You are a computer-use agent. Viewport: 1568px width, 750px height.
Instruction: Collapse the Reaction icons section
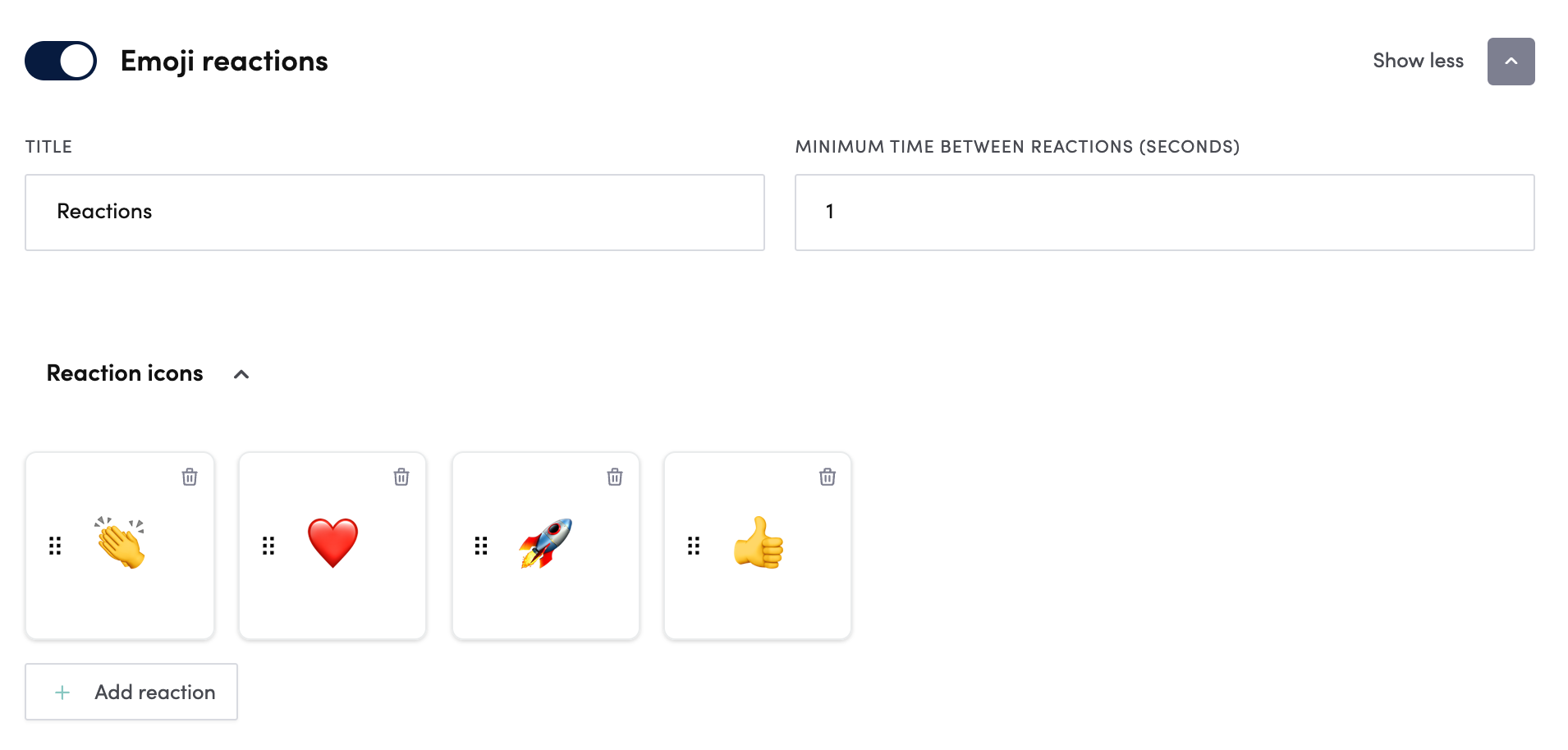point(241,374)
